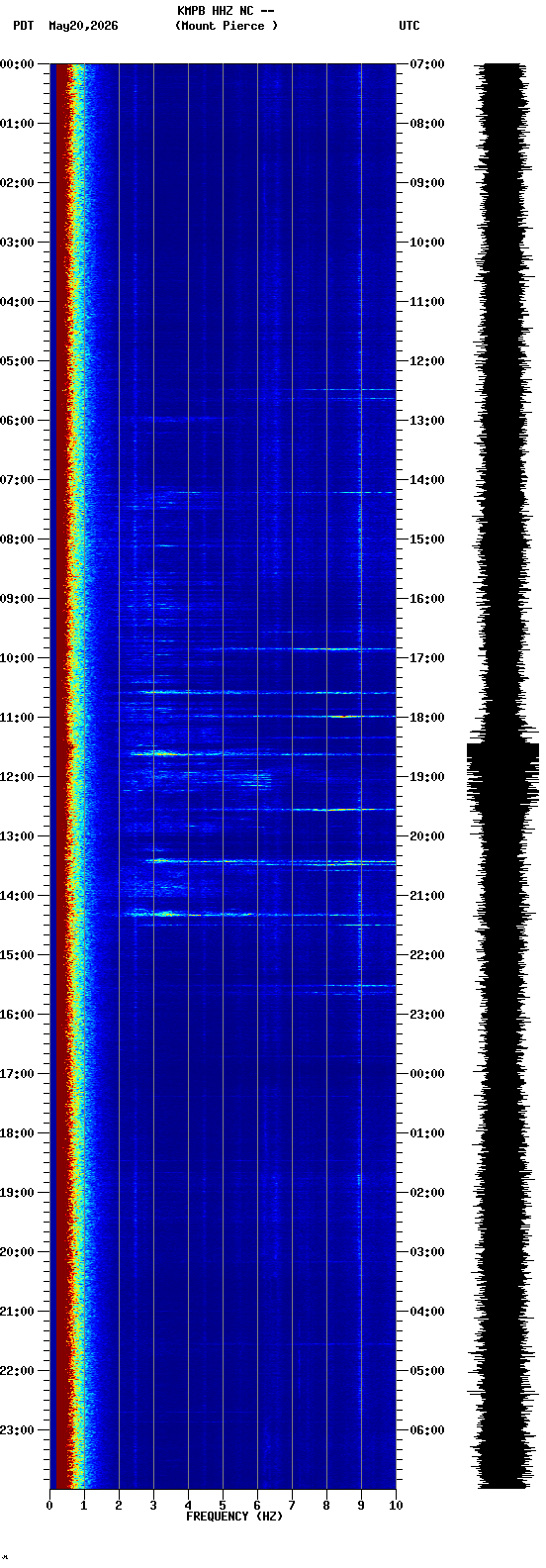Click the 17:00 label on PDT axis
The image size is (546, 1568).
(17, 1074)
